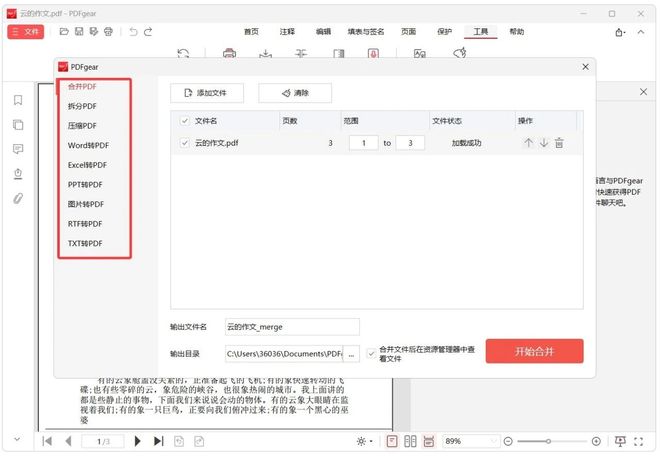Click the zoom slider handle
The image size is (660, 456).
coord(548,441)
